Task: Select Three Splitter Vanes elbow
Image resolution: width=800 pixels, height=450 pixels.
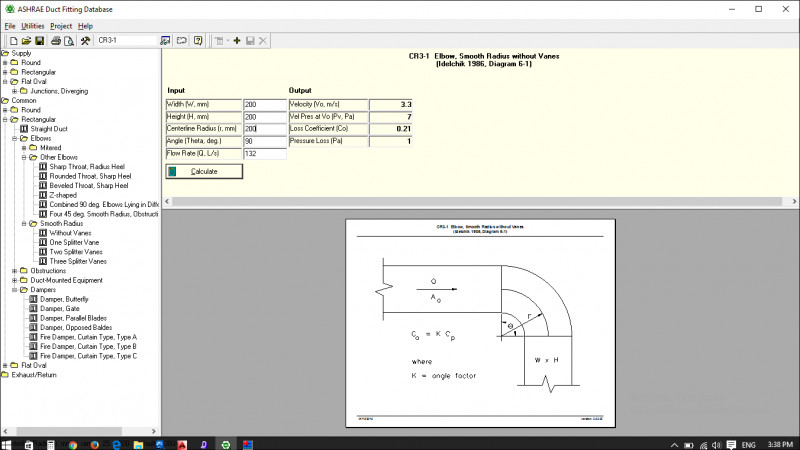Action: click(78, 261)
